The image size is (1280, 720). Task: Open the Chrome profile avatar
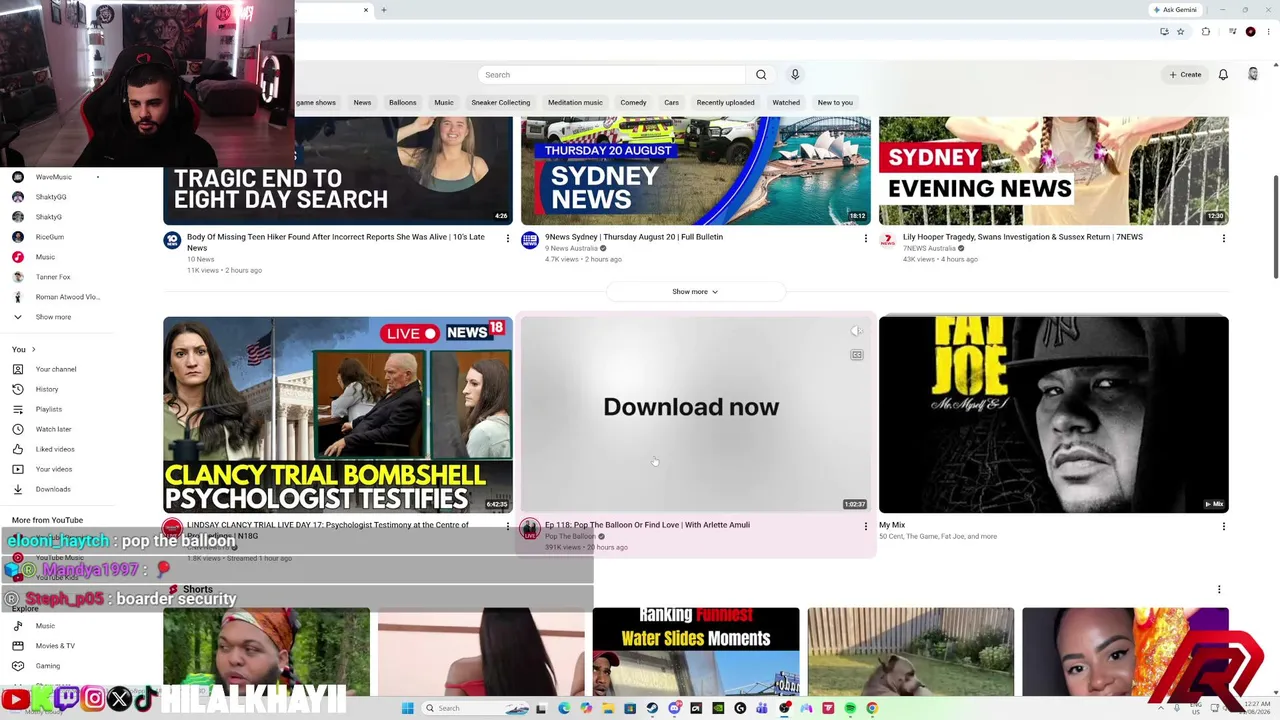click(1250, 32)
